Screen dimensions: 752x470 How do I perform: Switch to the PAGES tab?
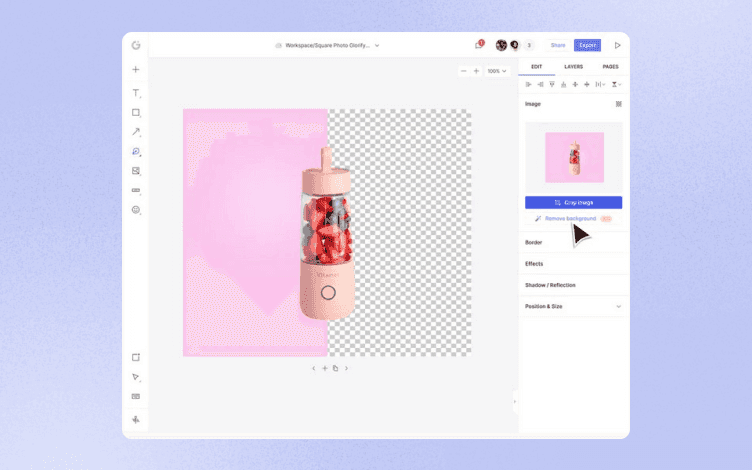coord(610,67)
